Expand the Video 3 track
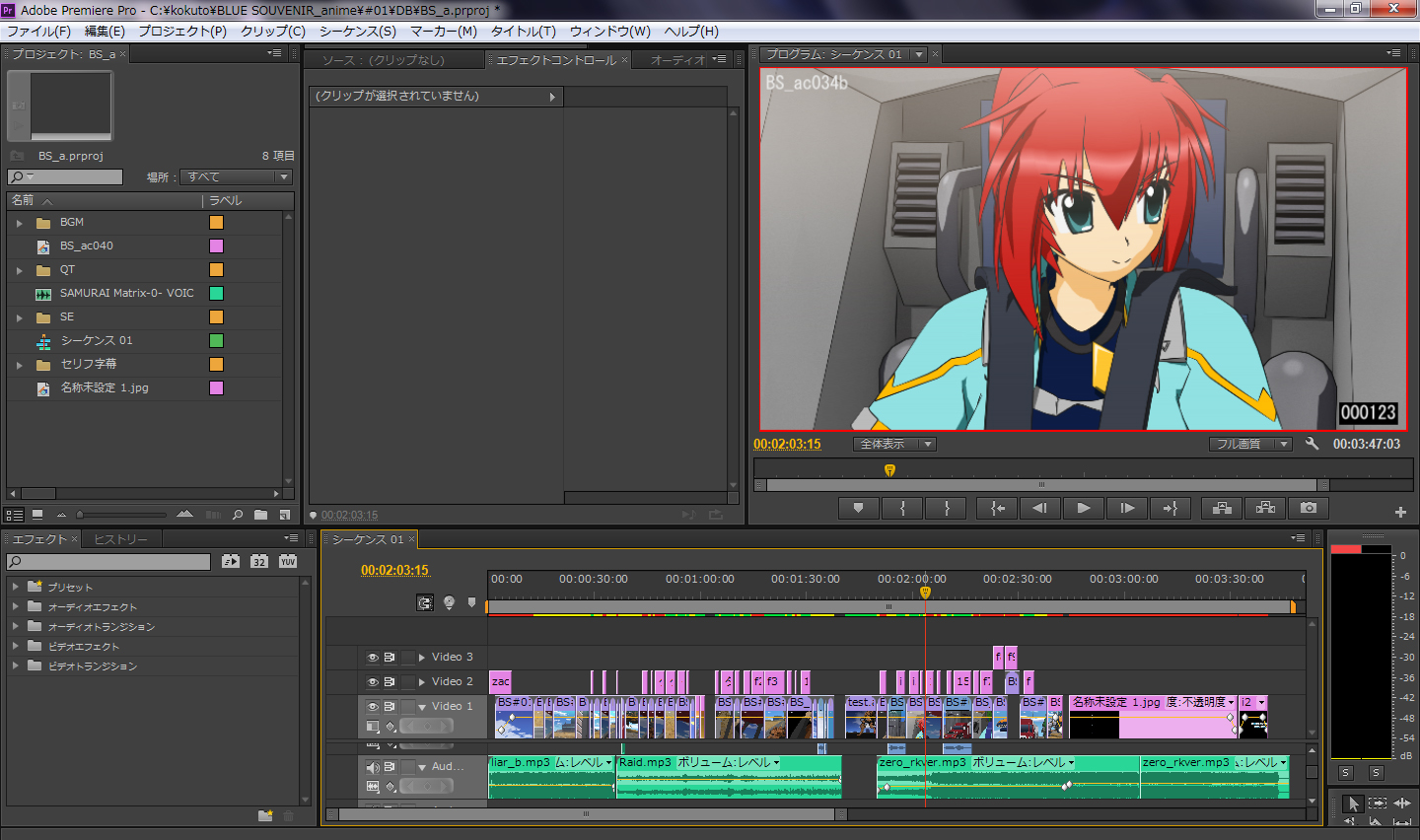1420x840 pixels. coord(422,657)
